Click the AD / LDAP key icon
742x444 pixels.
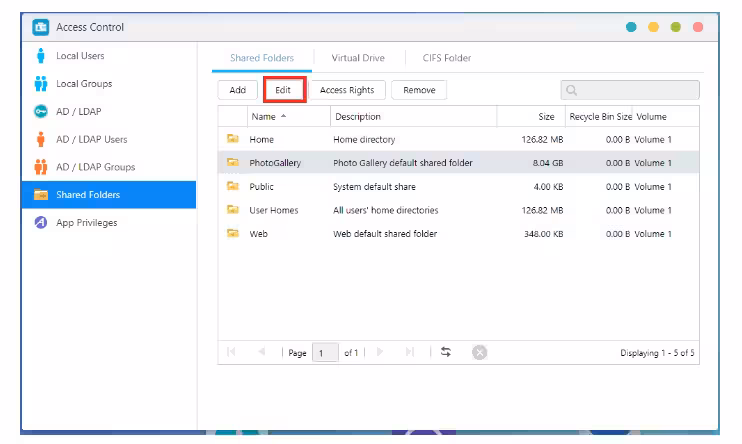point(41,111)
